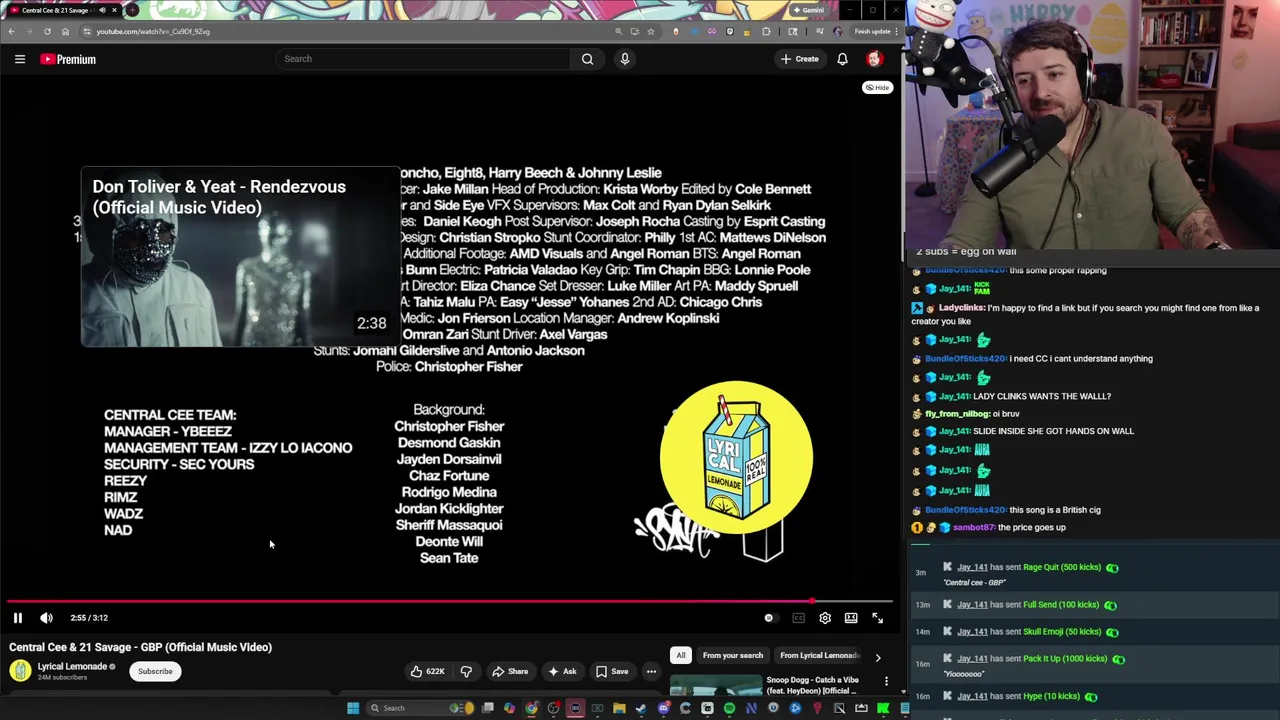Go to the browser home page
The height and width of the screenshot is (720, 1280).
pyautogui.click(x=65, y=31)
